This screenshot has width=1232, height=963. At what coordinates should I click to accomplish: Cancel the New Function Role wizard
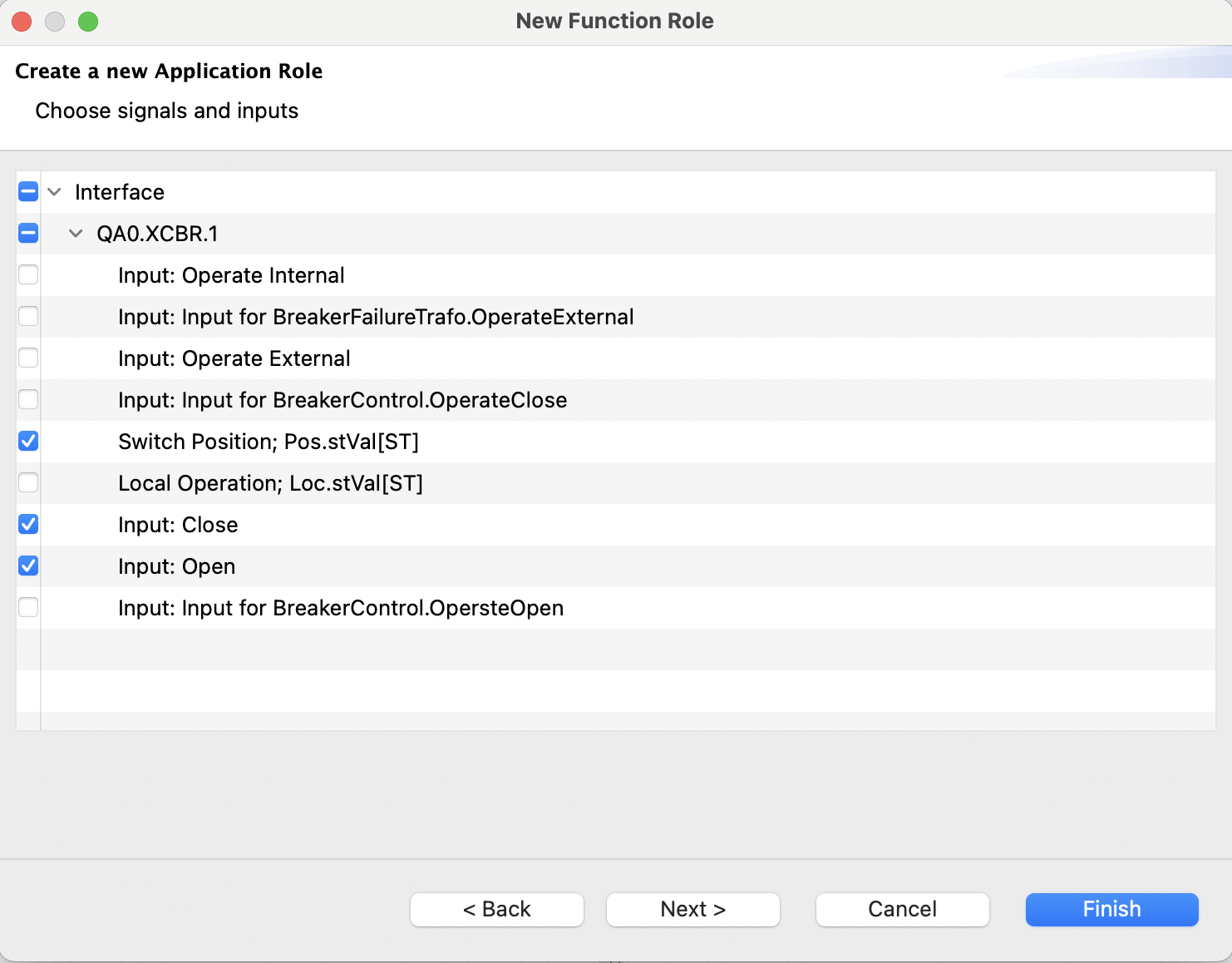tap(902, 909)
